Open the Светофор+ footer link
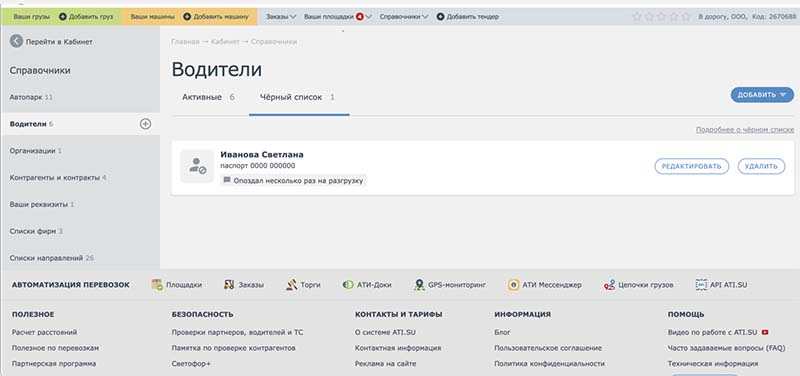The height and width of the screenshot is (376, 800). 191,364
